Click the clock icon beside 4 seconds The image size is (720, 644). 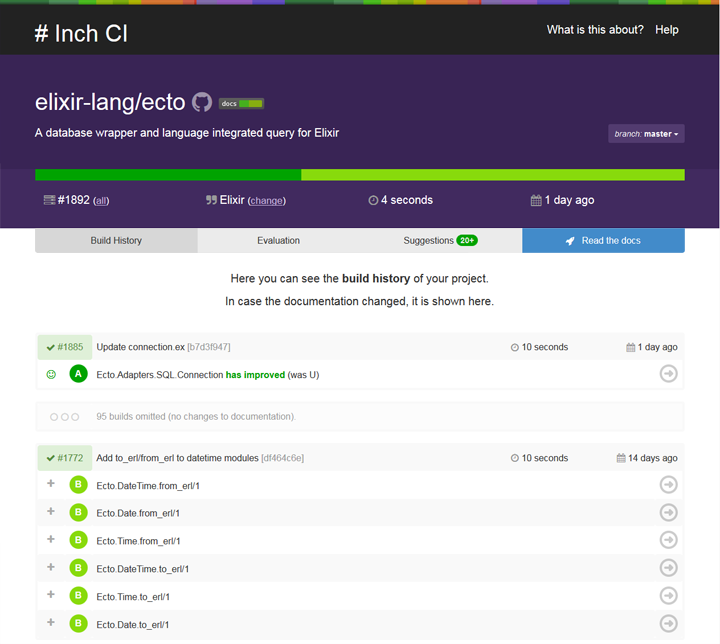coord(373,200)
